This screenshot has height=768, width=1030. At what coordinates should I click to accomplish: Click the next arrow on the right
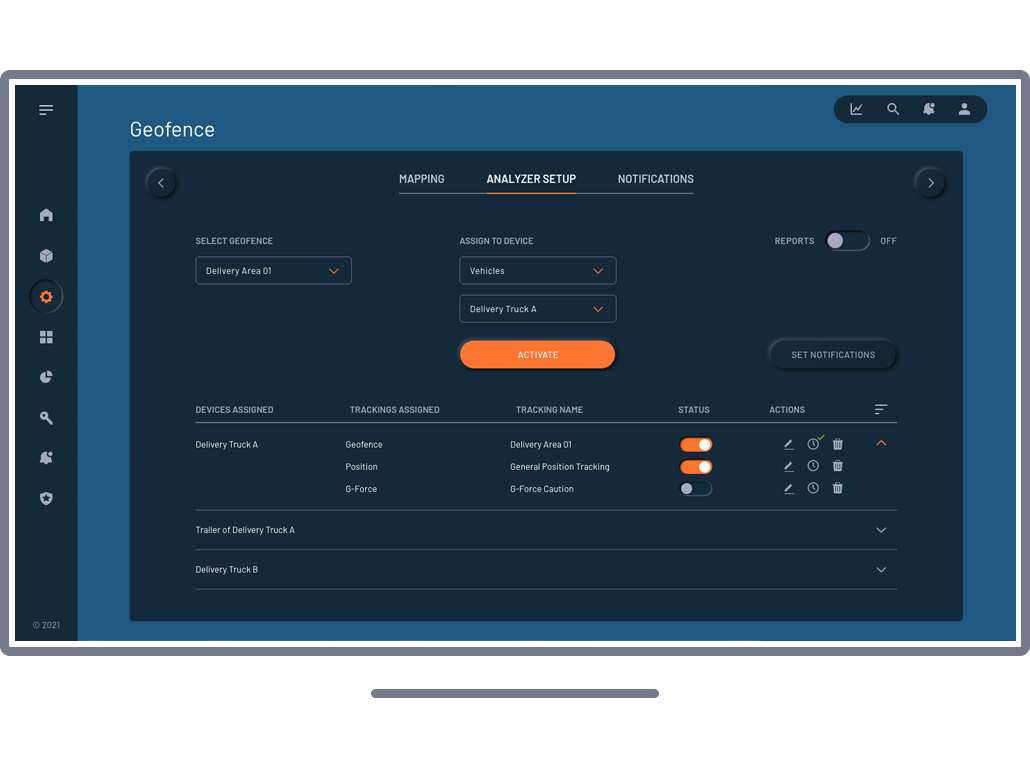(x=930, y=183)
